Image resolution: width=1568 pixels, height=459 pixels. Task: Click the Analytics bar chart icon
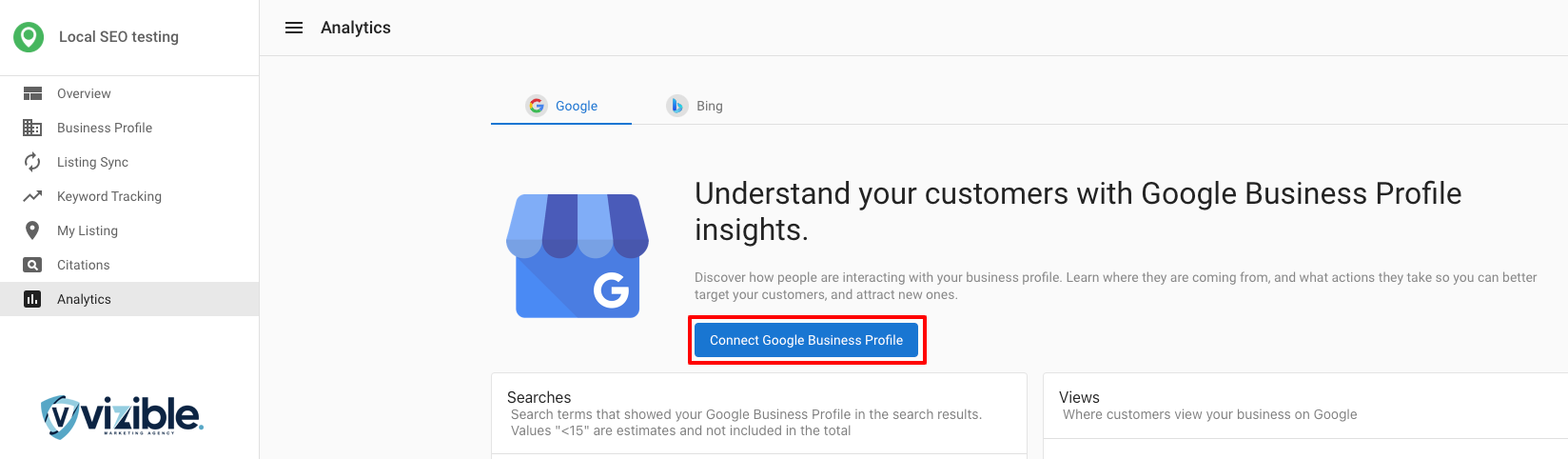click(32, 299)
